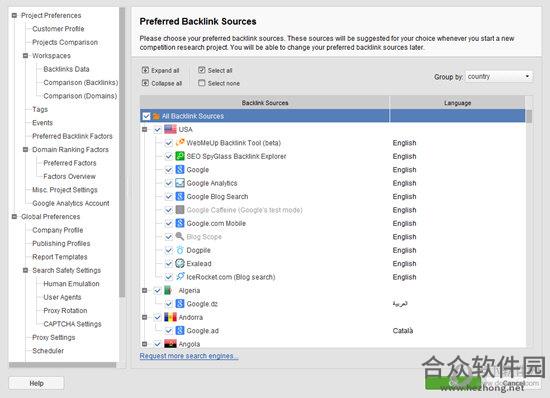Click the Google Blog Search icon
This screenshot has height=398, width=550.
(180, 196)
